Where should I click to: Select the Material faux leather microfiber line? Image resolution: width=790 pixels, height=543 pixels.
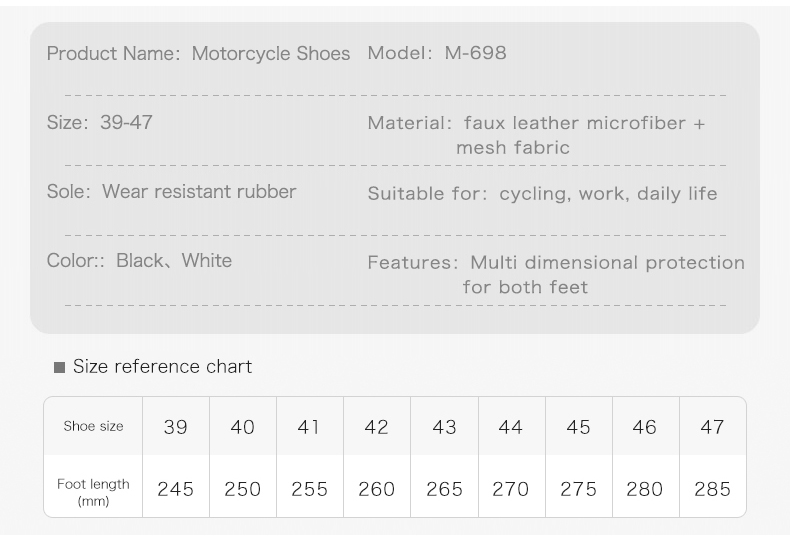(x=536, y=124)
